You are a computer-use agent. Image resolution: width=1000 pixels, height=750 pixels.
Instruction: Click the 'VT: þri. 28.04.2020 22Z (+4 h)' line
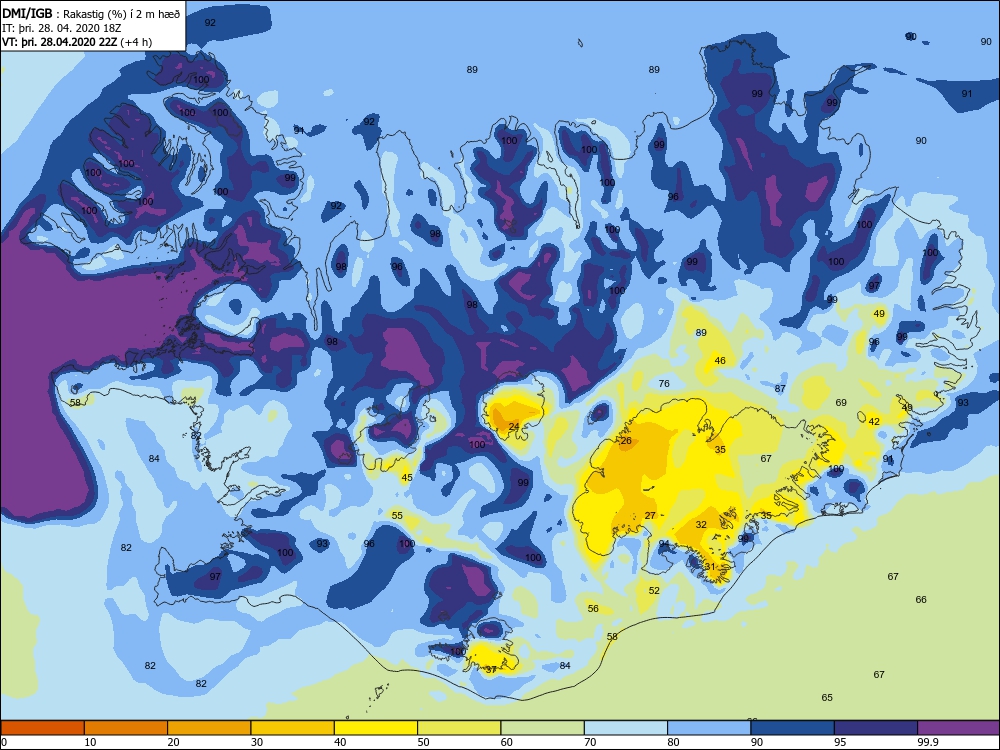(77, 42)
